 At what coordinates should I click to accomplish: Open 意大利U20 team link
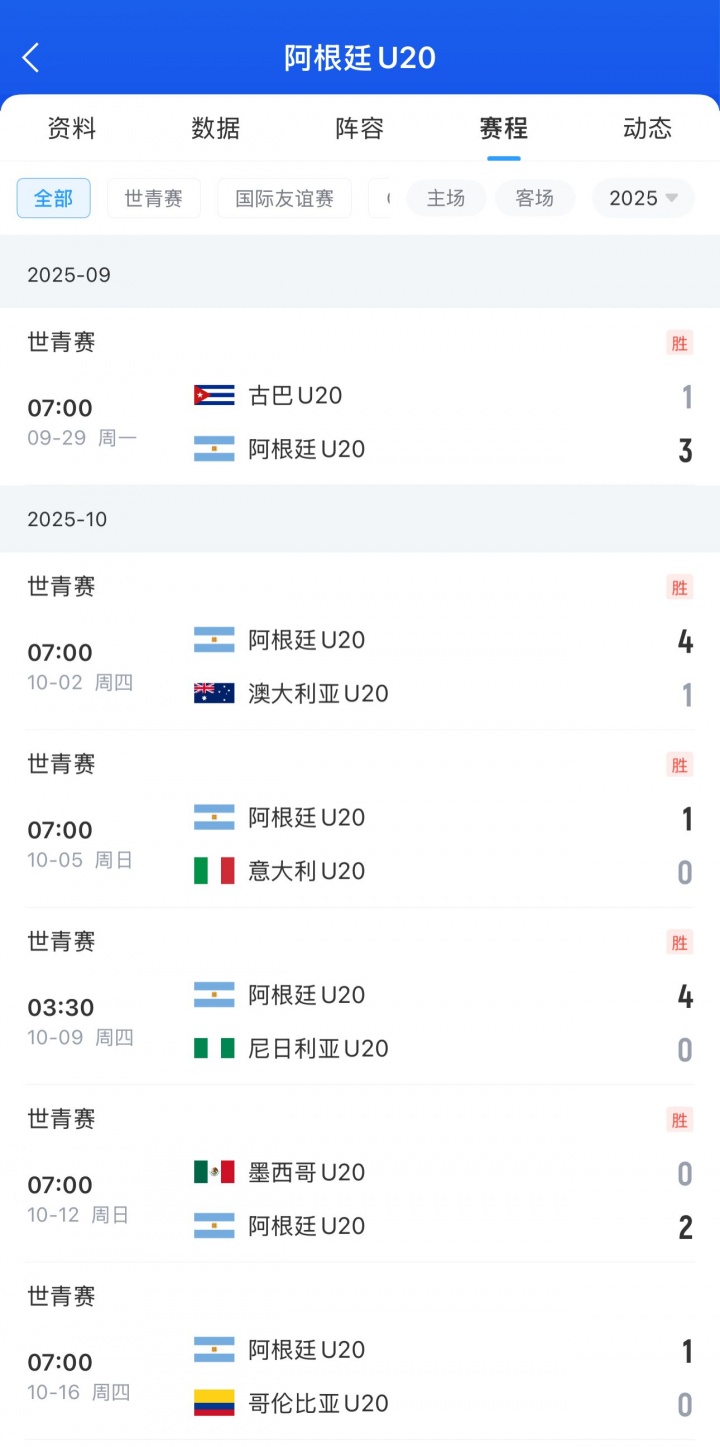306,871
